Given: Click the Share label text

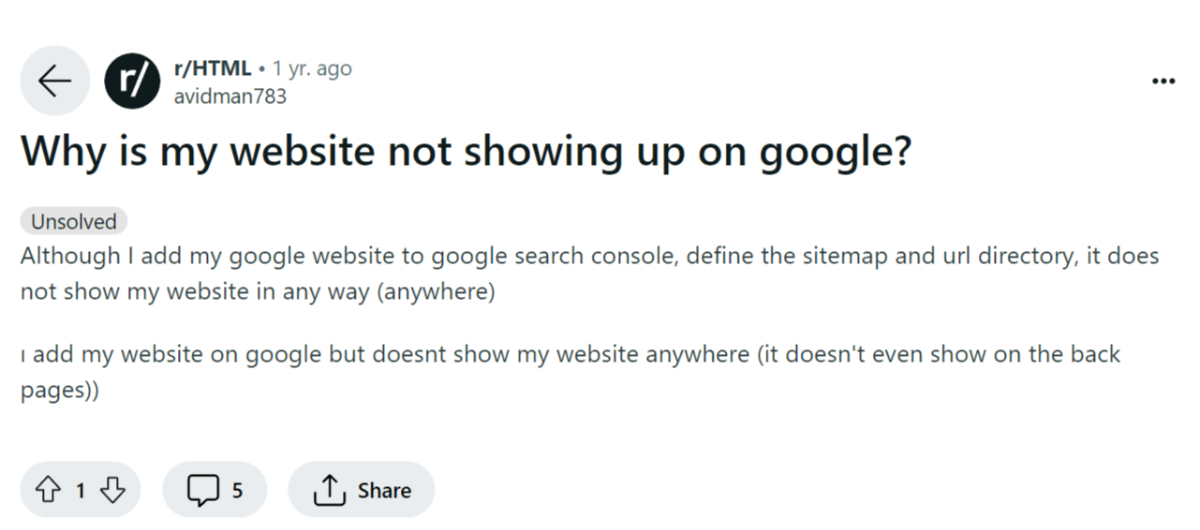Looking at the screenshot, I should [384, 490].
